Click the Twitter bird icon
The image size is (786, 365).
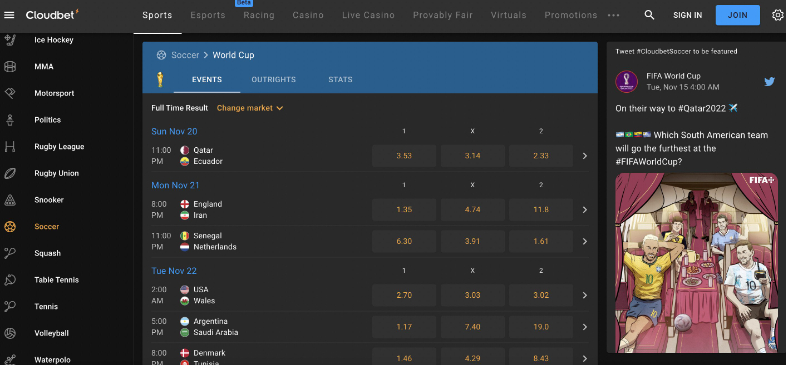click(769, 82)
